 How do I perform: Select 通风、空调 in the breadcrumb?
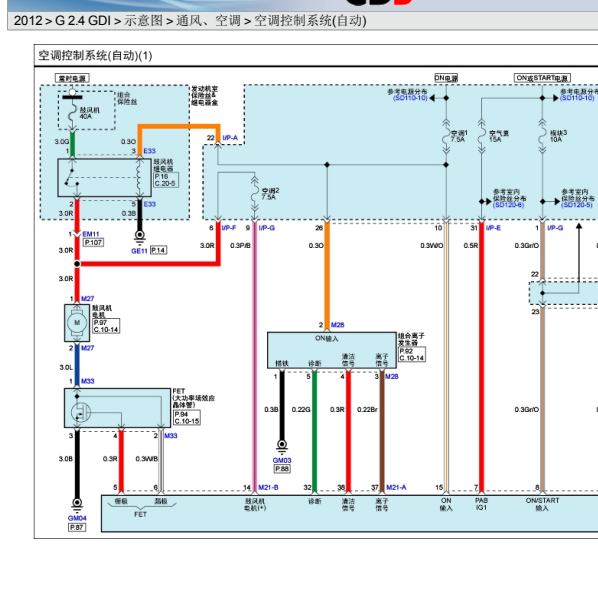tap(209, 21)
